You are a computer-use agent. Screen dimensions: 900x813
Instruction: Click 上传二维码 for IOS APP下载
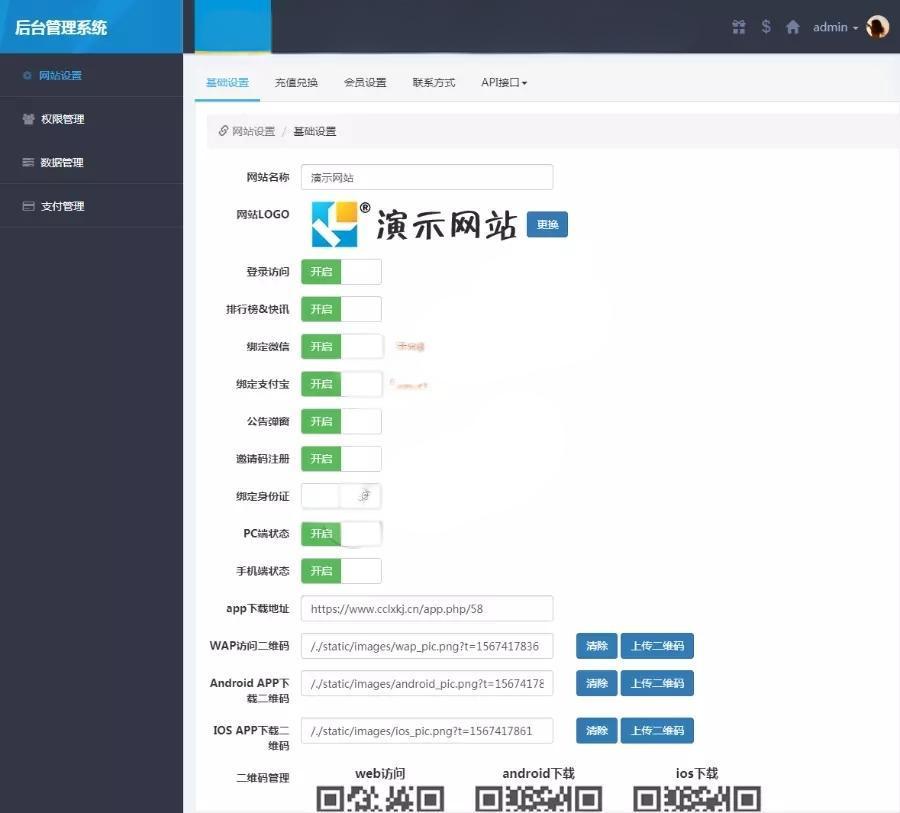pyautogui.click(x=657, y=730)
